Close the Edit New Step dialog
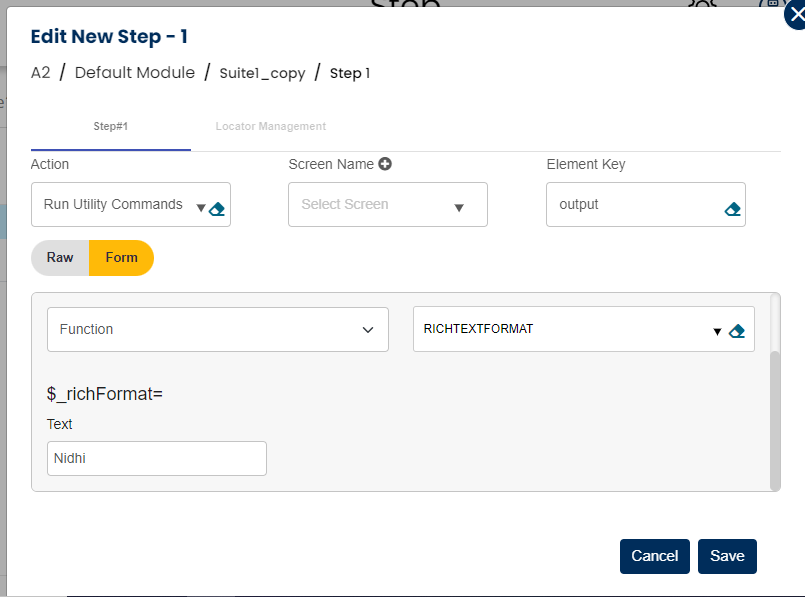 pyautogui.click(x=795, y=16)
